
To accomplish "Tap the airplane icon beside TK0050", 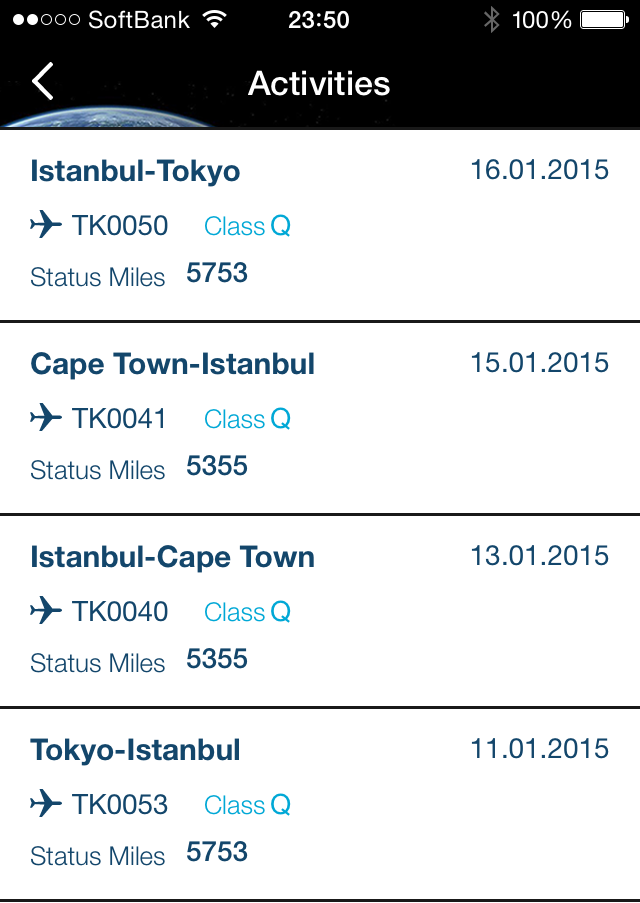I will tap(46, 225).
